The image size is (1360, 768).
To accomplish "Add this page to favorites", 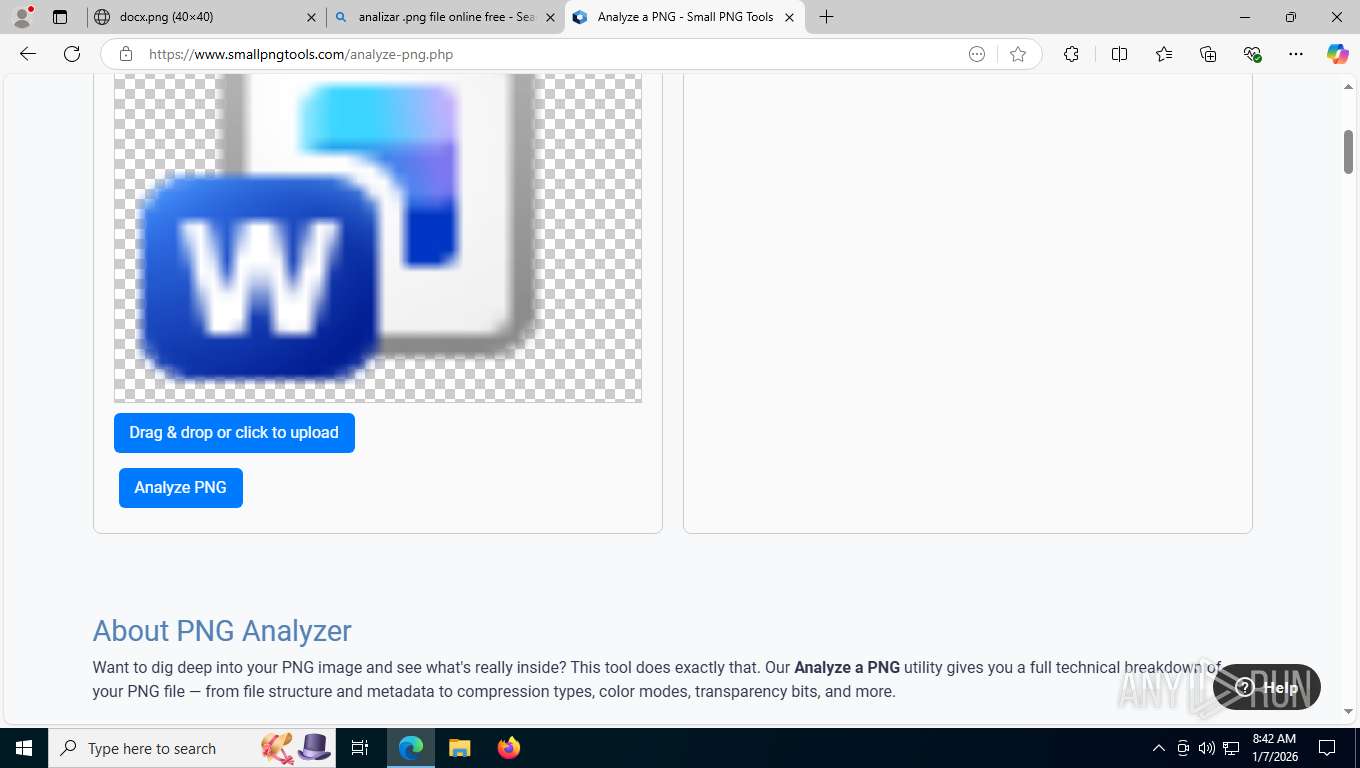I will click(x=1018, y=54).
